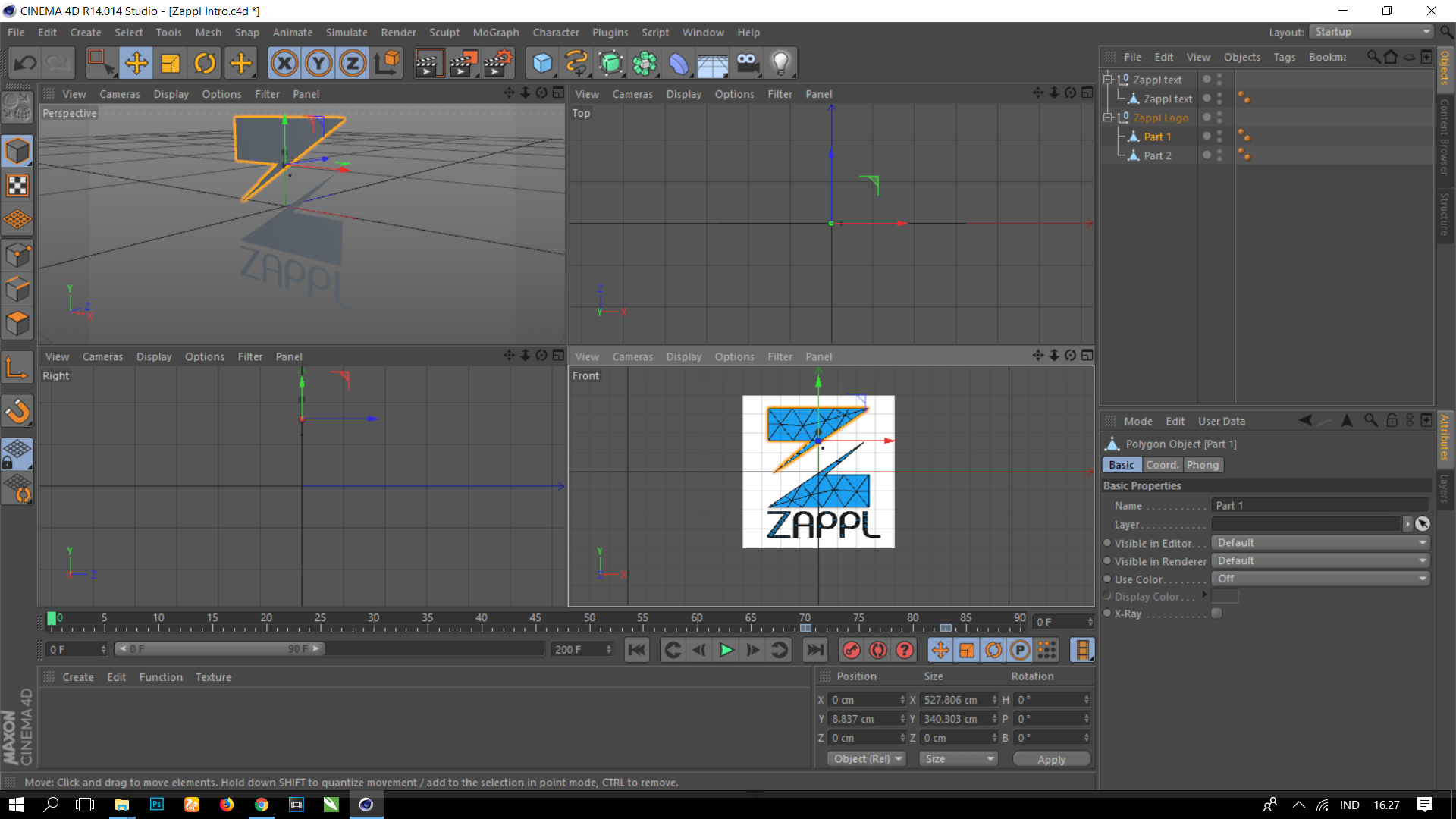Apply coordinate changes button
Image resolution: width=1456 pixels, height=819 pixels.
point(1051,759)
